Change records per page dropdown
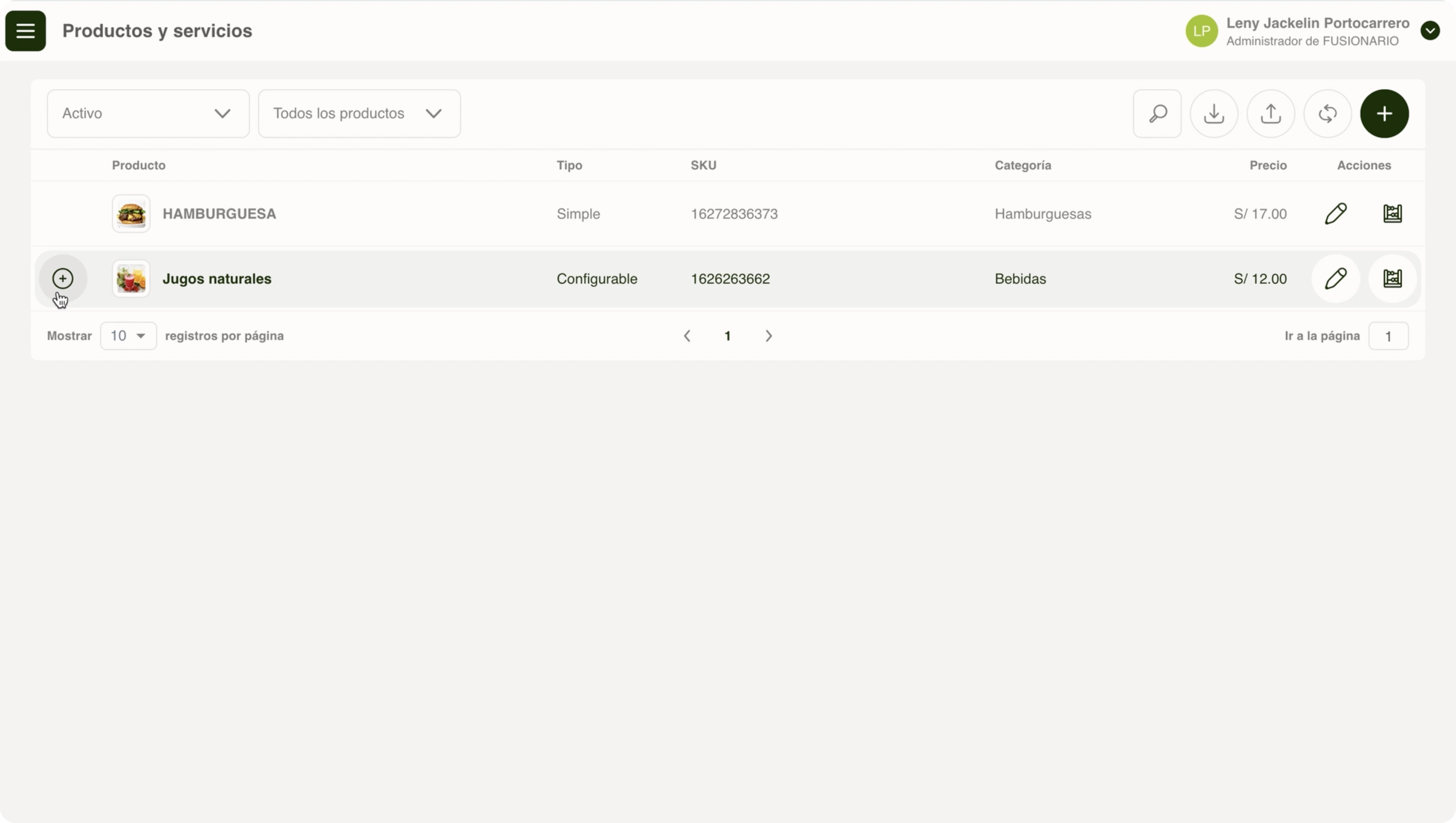Viewport: 1456px width, 823px height. 128,336
